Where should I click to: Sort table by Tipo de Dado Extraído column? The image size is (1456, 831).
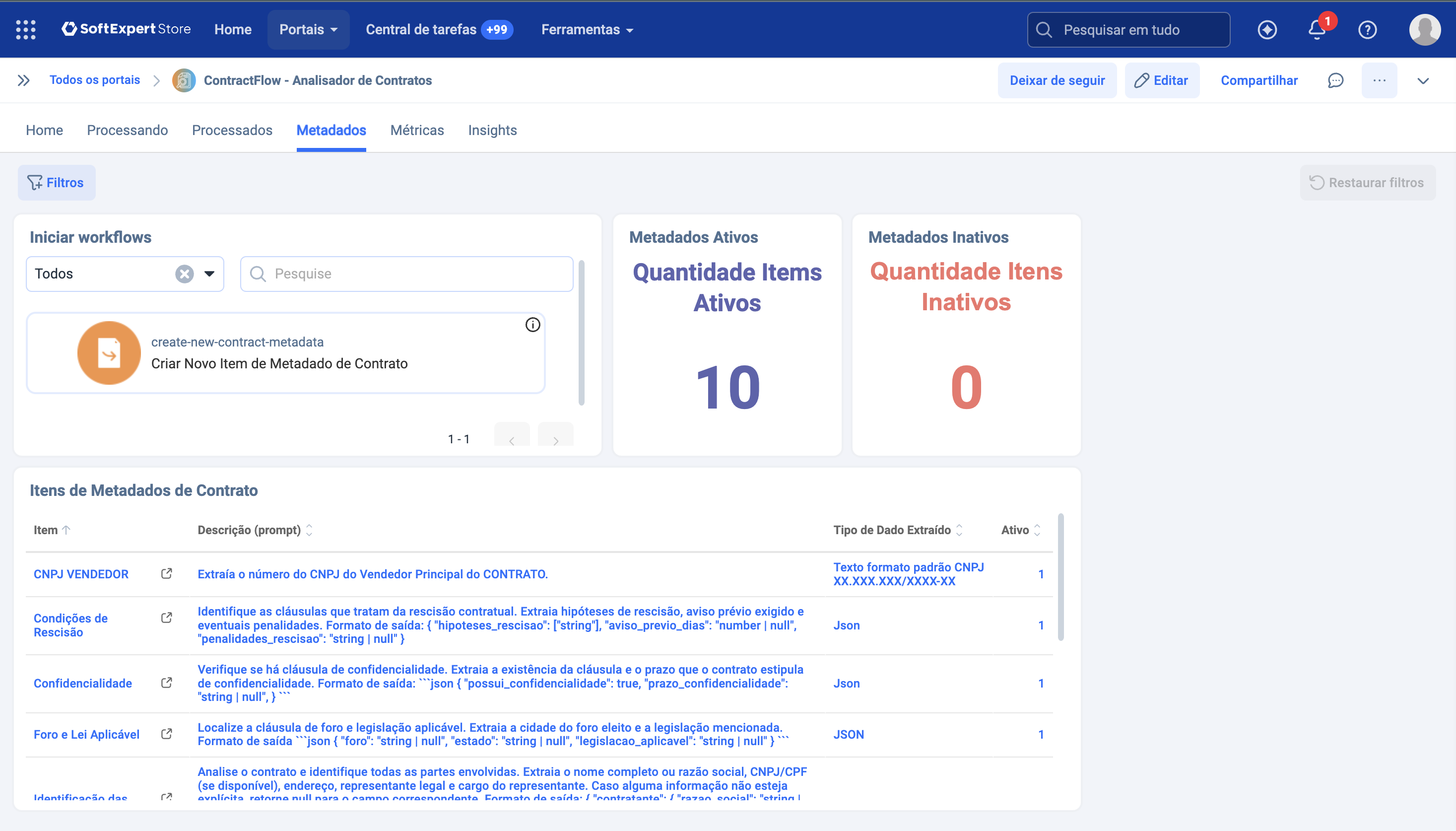[x=959, y=530]
